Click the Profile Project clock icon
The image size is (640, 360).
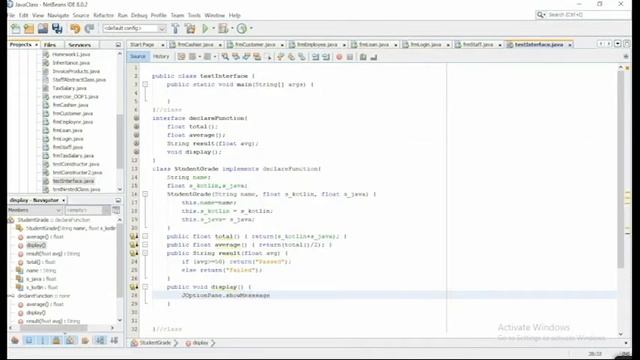(x=242, y=29)
